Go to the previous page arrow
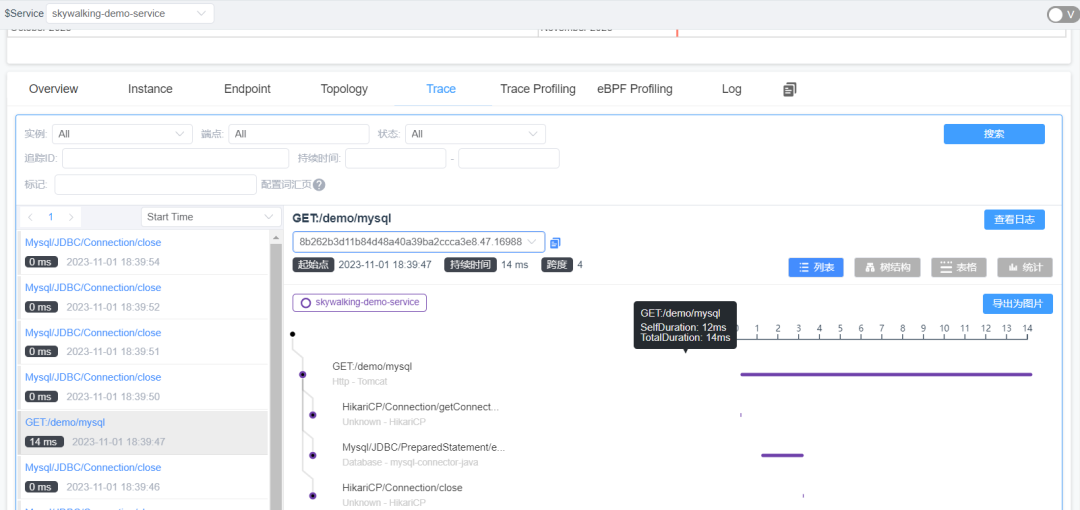The width and height of the screenshot is (1080, 510). tap(30, 217)
